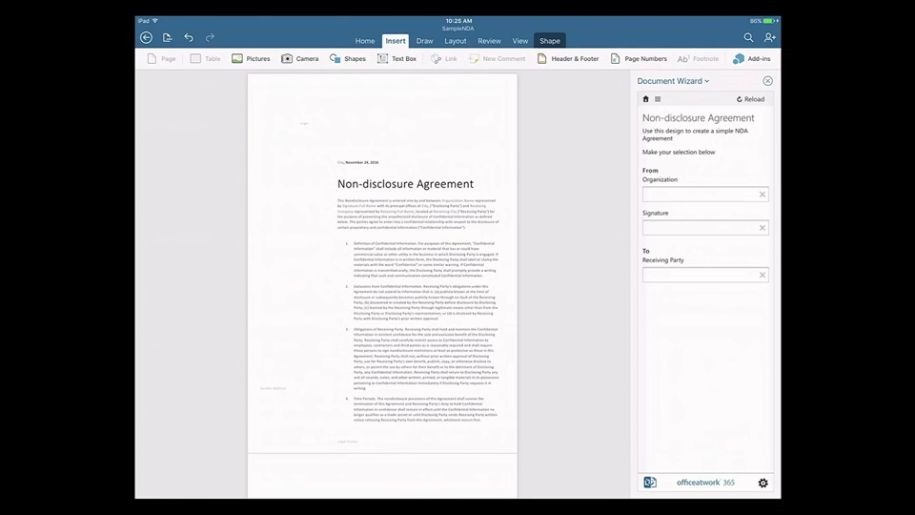Open the File menu icon
Image resolution: width=915 pixels, height=515 pixels.
pos(167,38)
